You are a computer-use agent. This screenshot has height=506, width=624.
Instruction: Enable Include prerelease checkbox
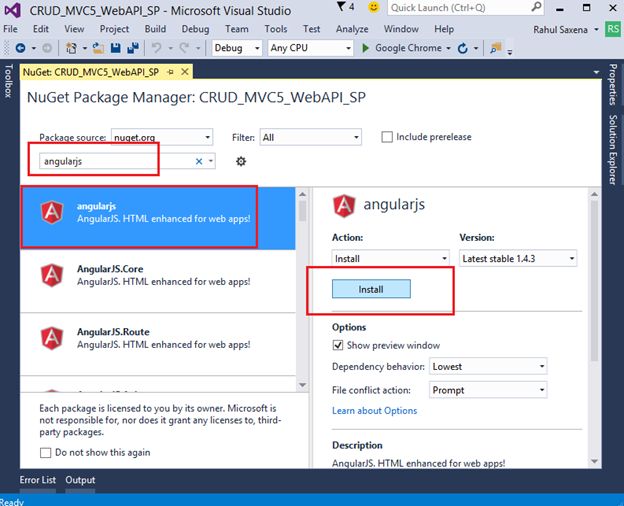point(387,137)
